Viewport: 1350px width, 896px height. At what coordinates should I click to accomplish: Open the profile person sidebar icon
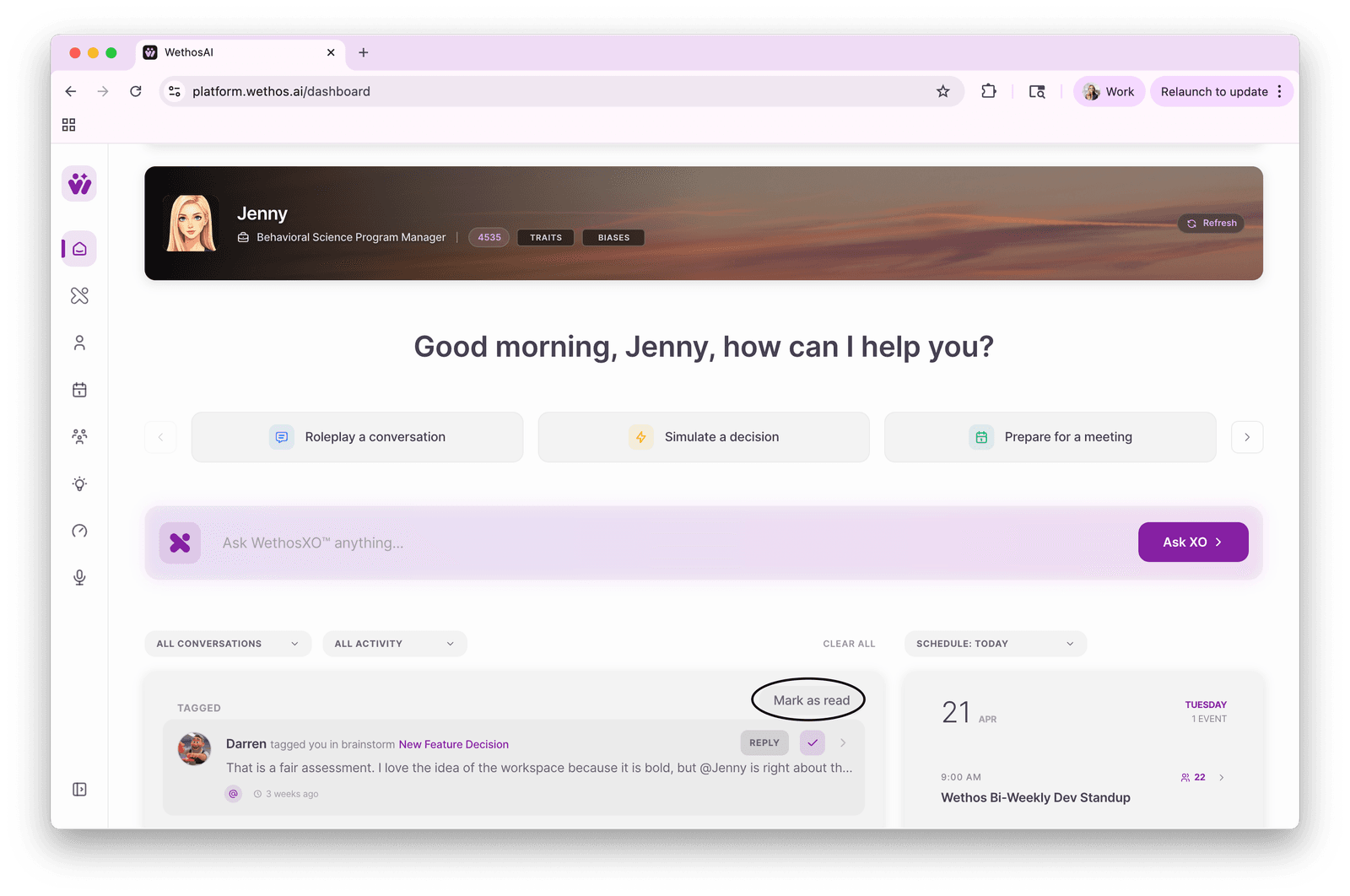pos(79,343)
